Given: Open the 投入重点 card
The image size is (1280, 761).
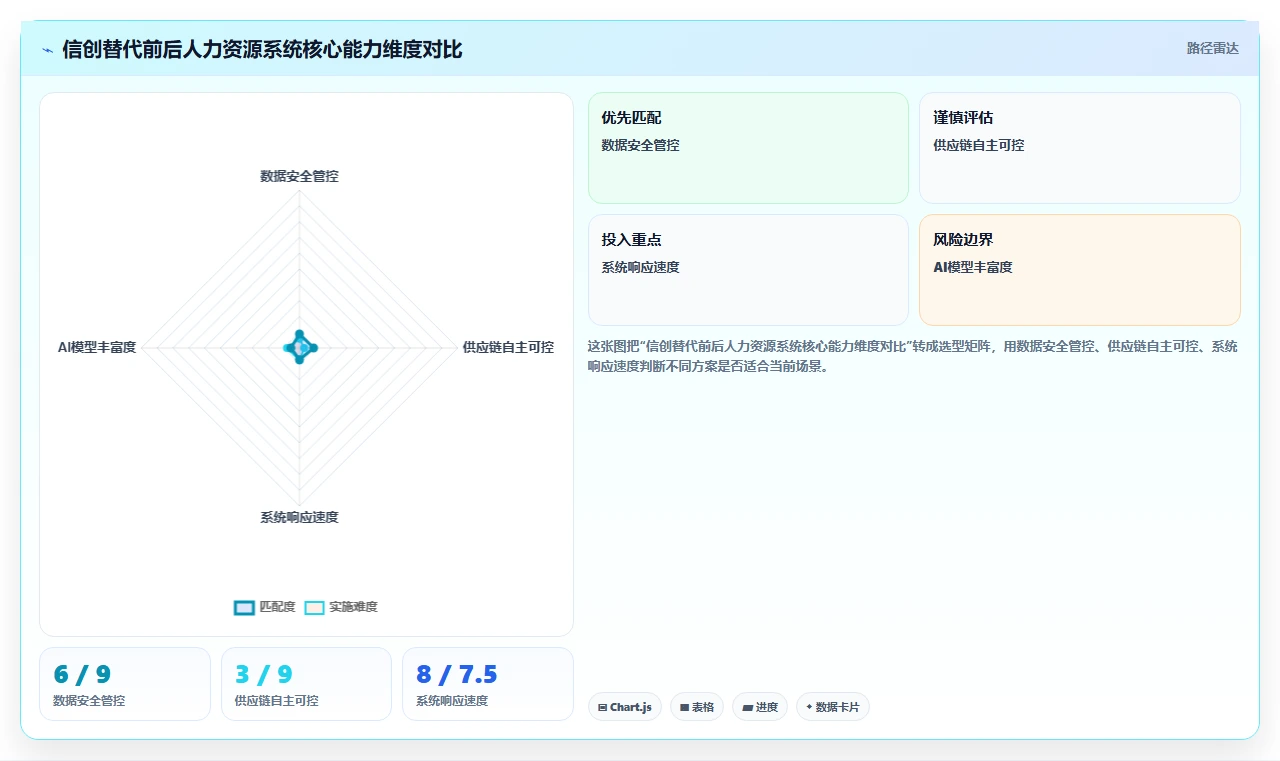Looking at the screenshot, I should click(x=748, y=270).
